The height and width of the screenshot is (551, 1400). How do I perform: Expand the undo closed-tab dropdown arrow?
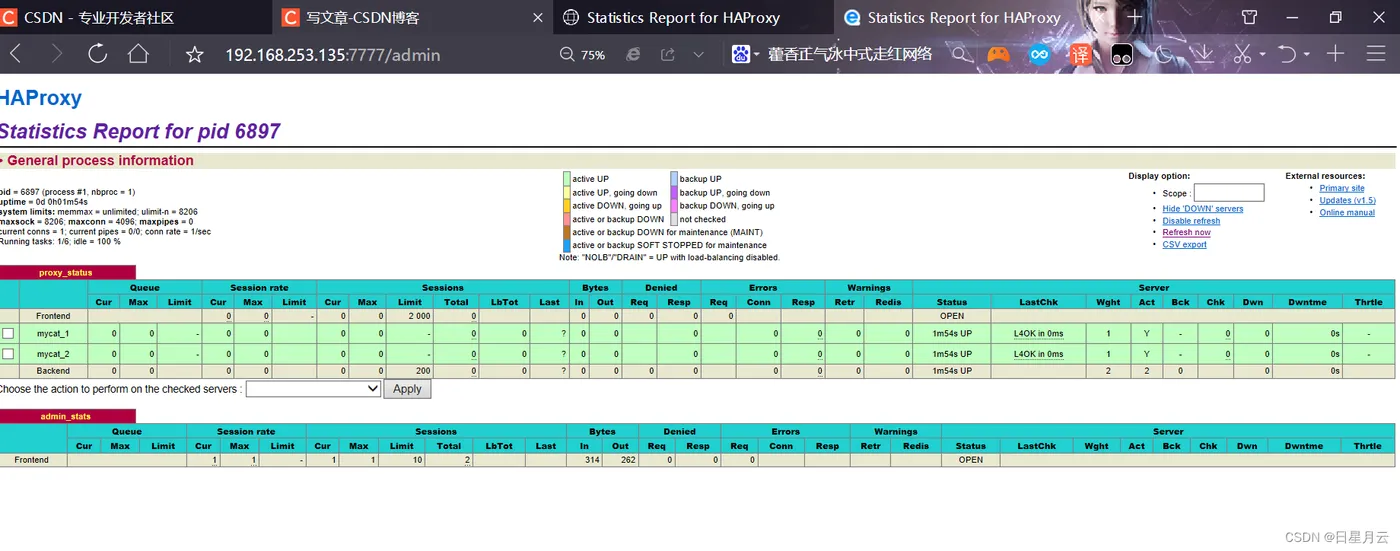click(1307, 55)
